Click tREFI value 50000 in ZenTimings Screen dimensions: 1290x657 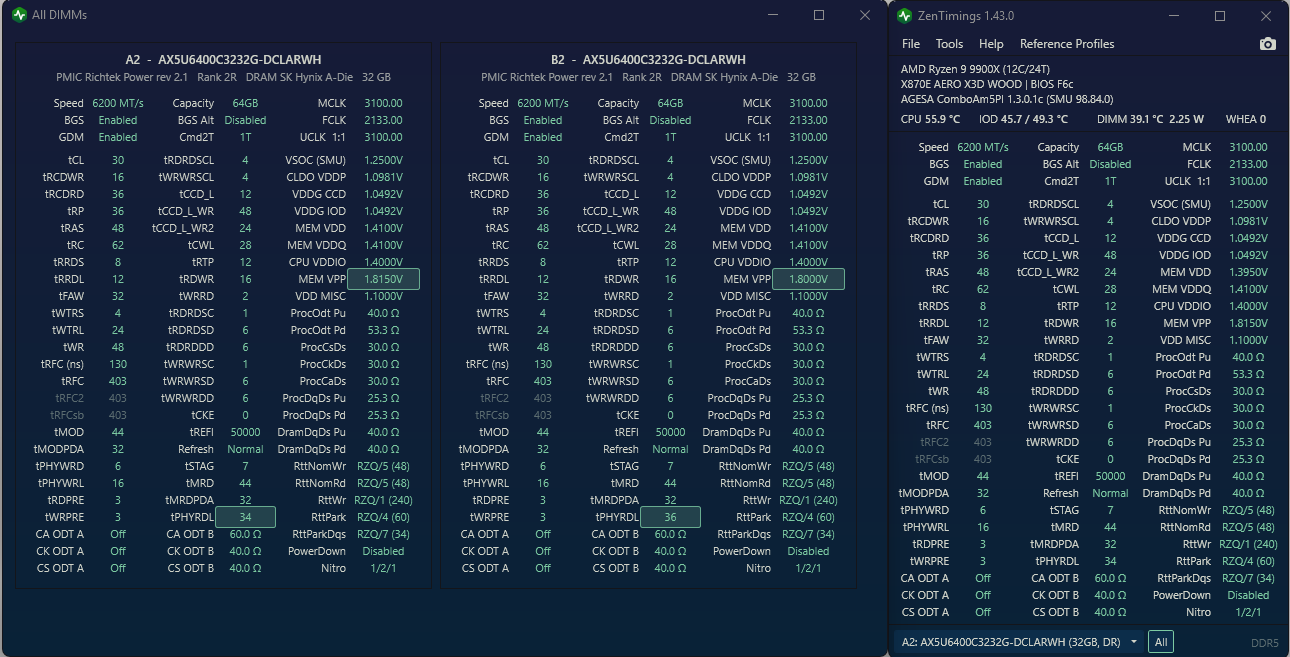[x=1110, y=476]
